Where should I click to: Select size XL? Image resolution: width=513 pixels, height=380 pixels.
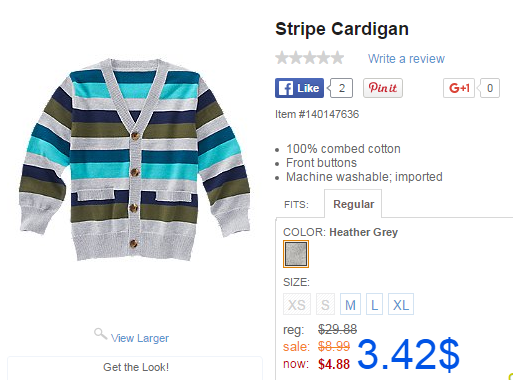[x=401, y=304]
